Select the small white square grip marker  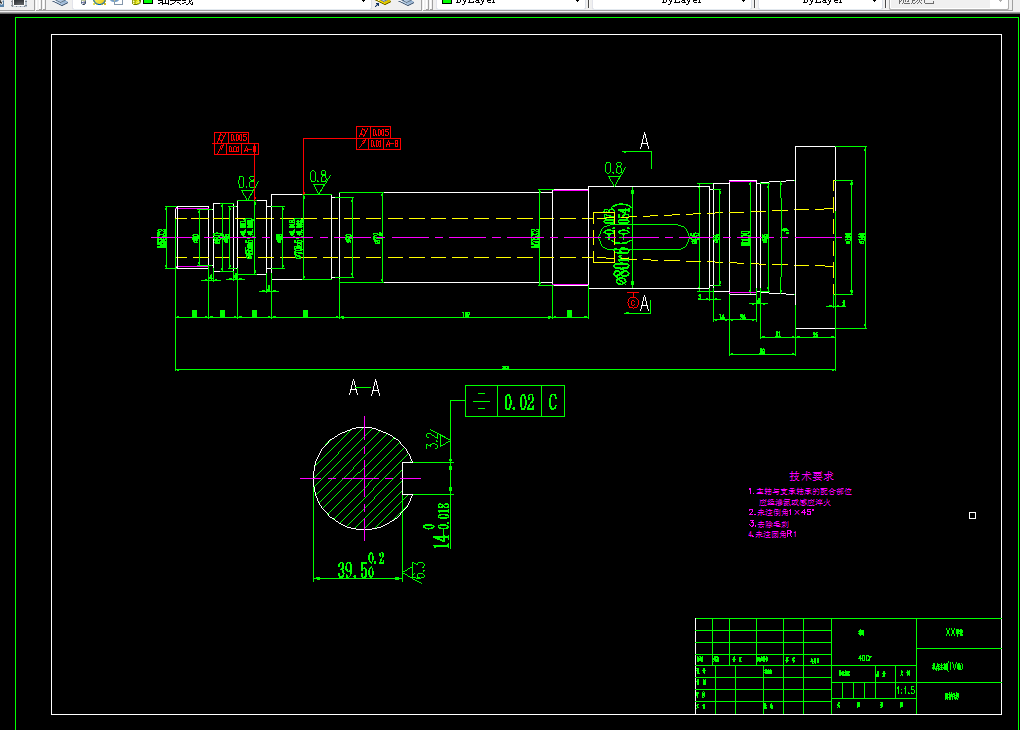tap(973, 515)
